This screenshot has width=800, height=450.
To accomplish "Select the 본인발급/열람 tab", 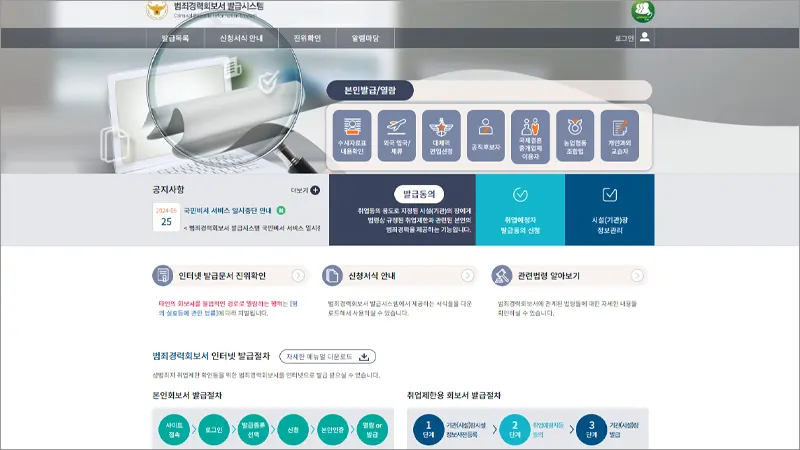I will (370, 90).
